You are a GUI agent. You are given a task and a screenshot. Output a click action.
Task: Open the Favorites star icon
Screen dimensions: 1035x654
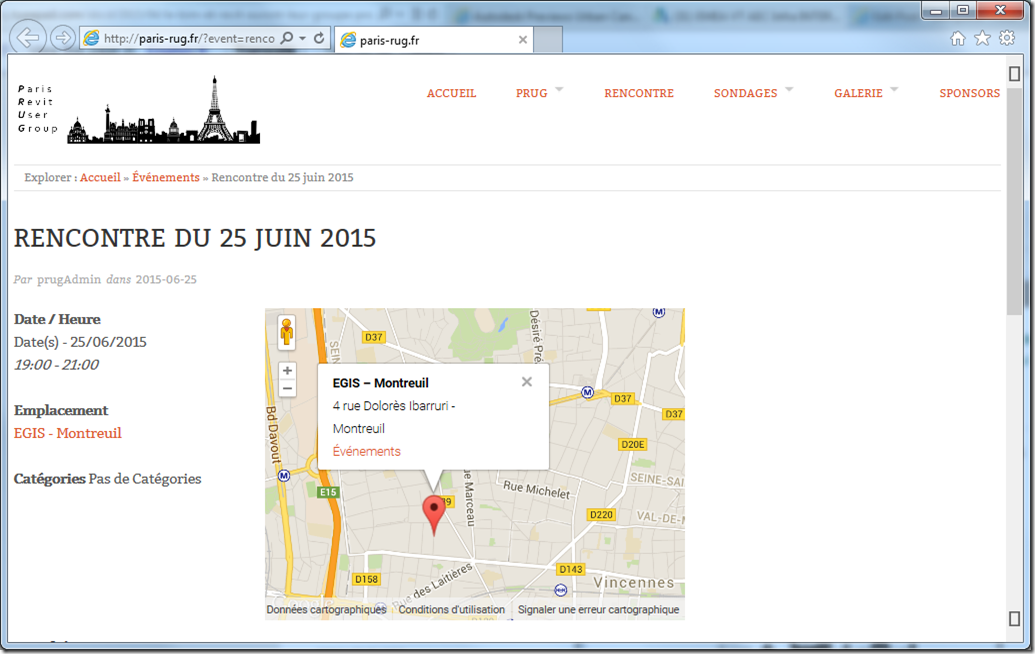point(982,38)
